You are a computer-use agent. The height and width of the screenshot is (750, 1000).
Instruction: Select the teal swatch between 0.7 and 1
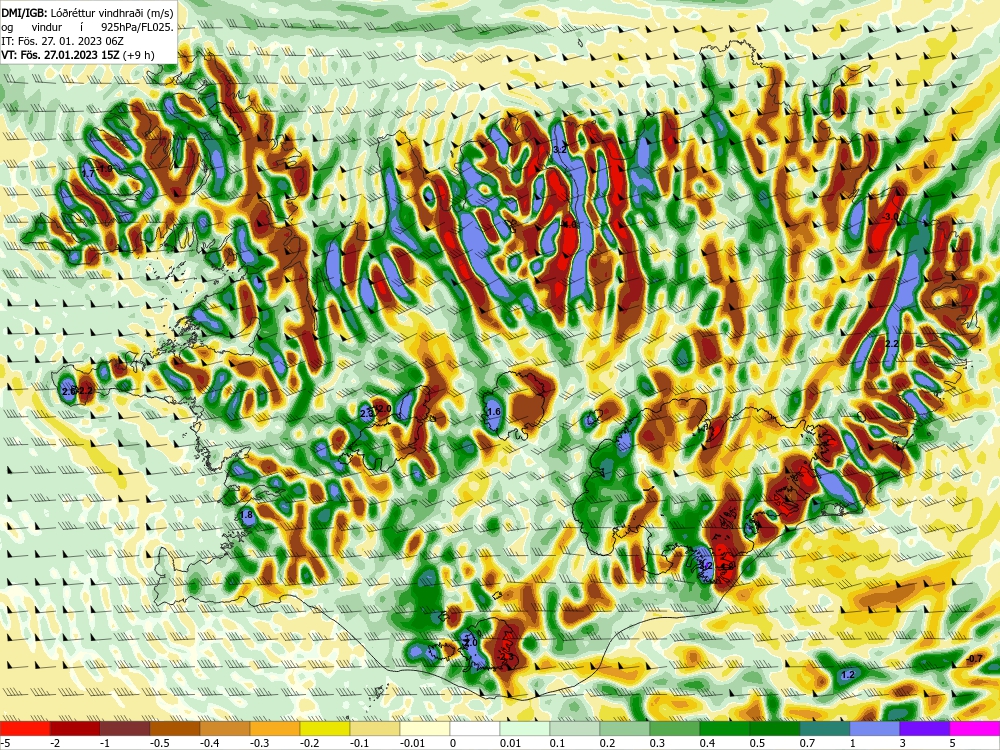pyautogui.click(x=825, y=729)
